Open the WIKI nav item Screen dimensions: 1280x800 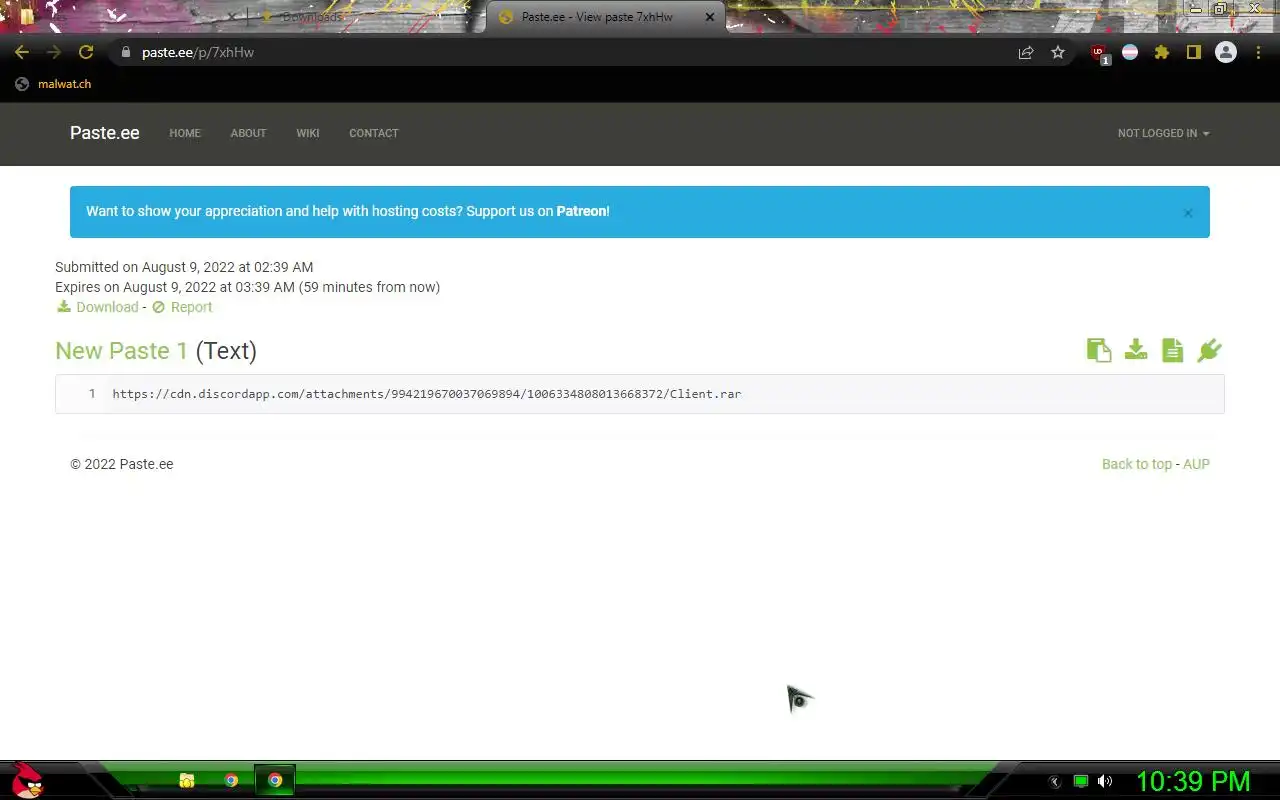click(x=308, y=133)
